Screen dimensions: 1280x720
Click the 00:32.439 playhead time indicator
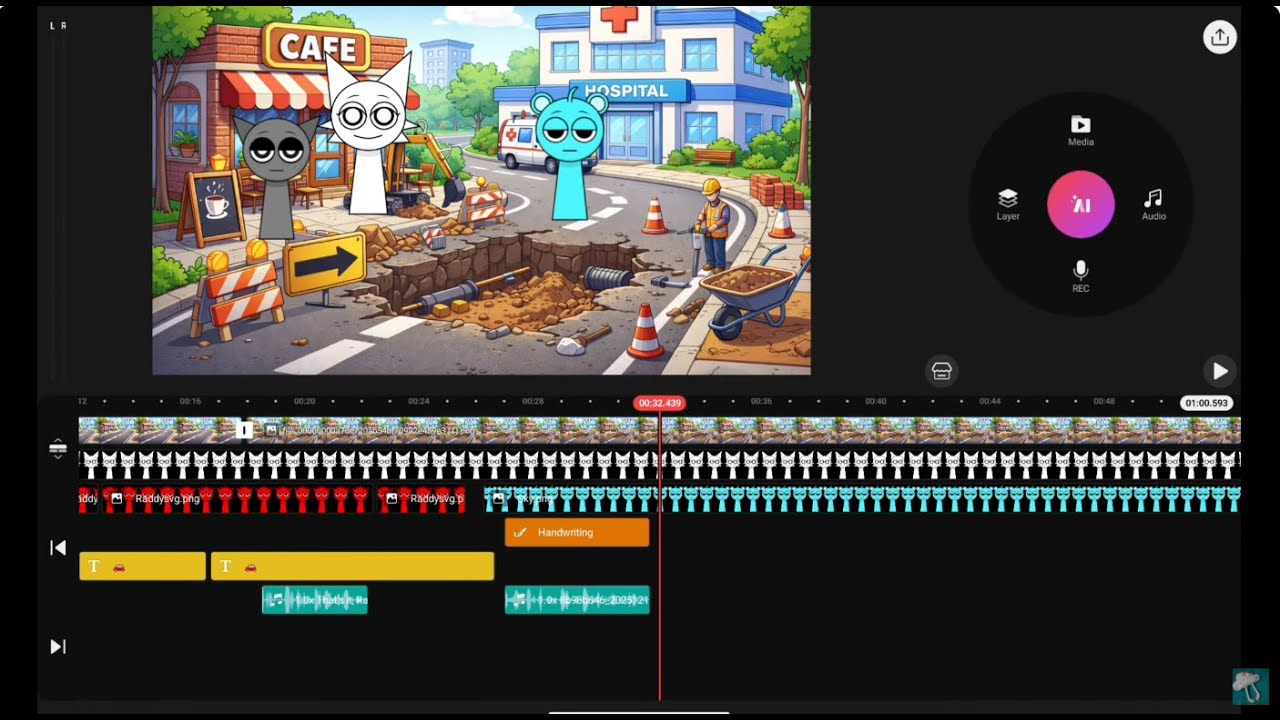(659, 403)
